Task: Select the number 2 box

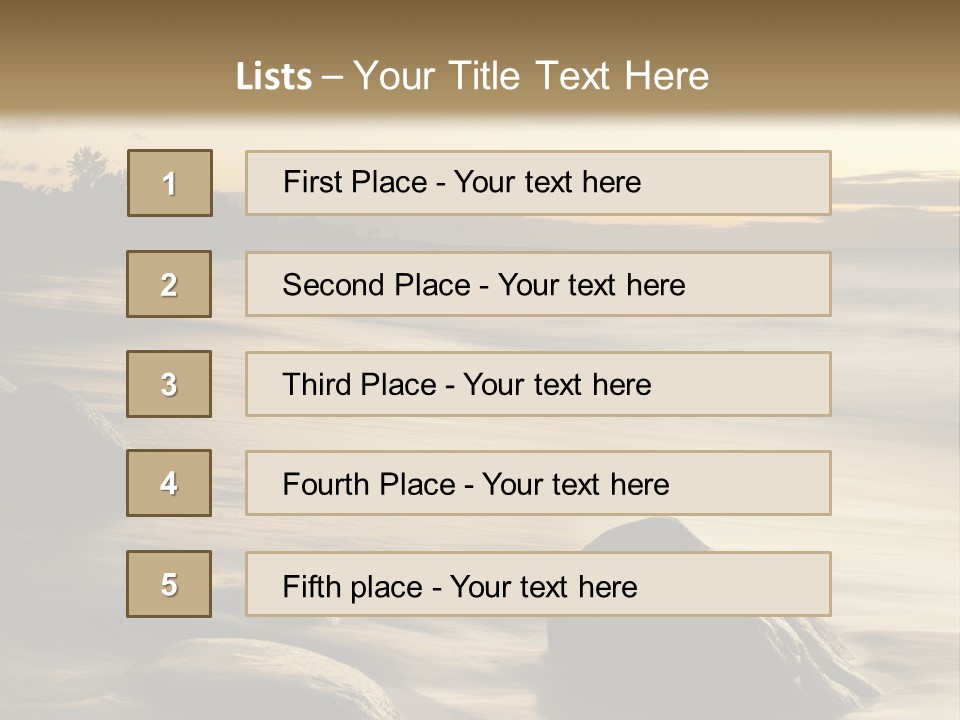Action: 169,284
